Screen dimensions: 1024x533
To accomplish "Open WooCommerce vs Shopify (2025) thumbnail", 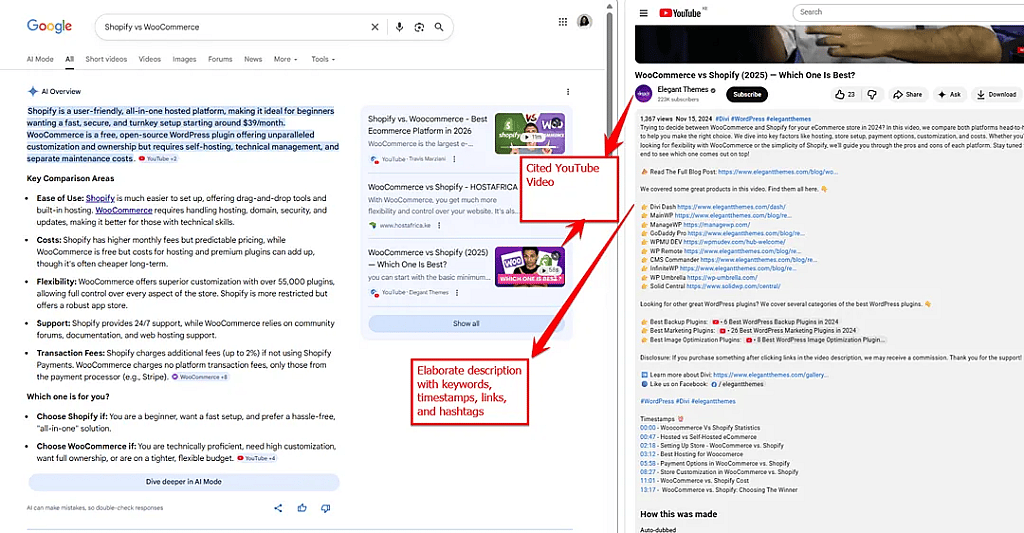I will (530, 266).
